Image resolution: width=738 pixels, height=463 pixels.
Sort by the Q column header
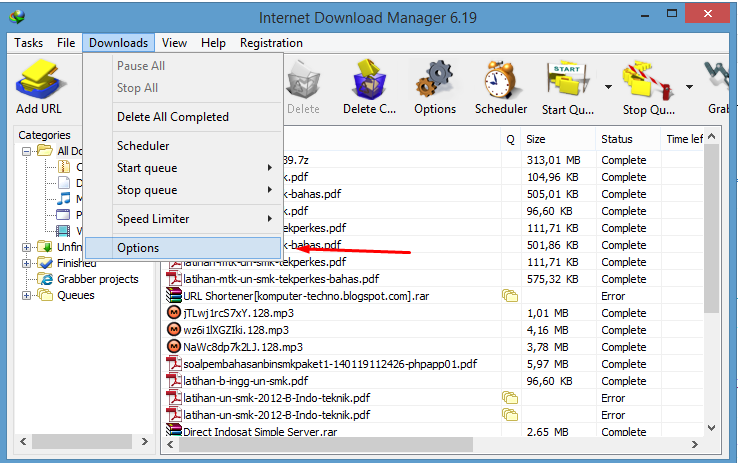(511, 139)
